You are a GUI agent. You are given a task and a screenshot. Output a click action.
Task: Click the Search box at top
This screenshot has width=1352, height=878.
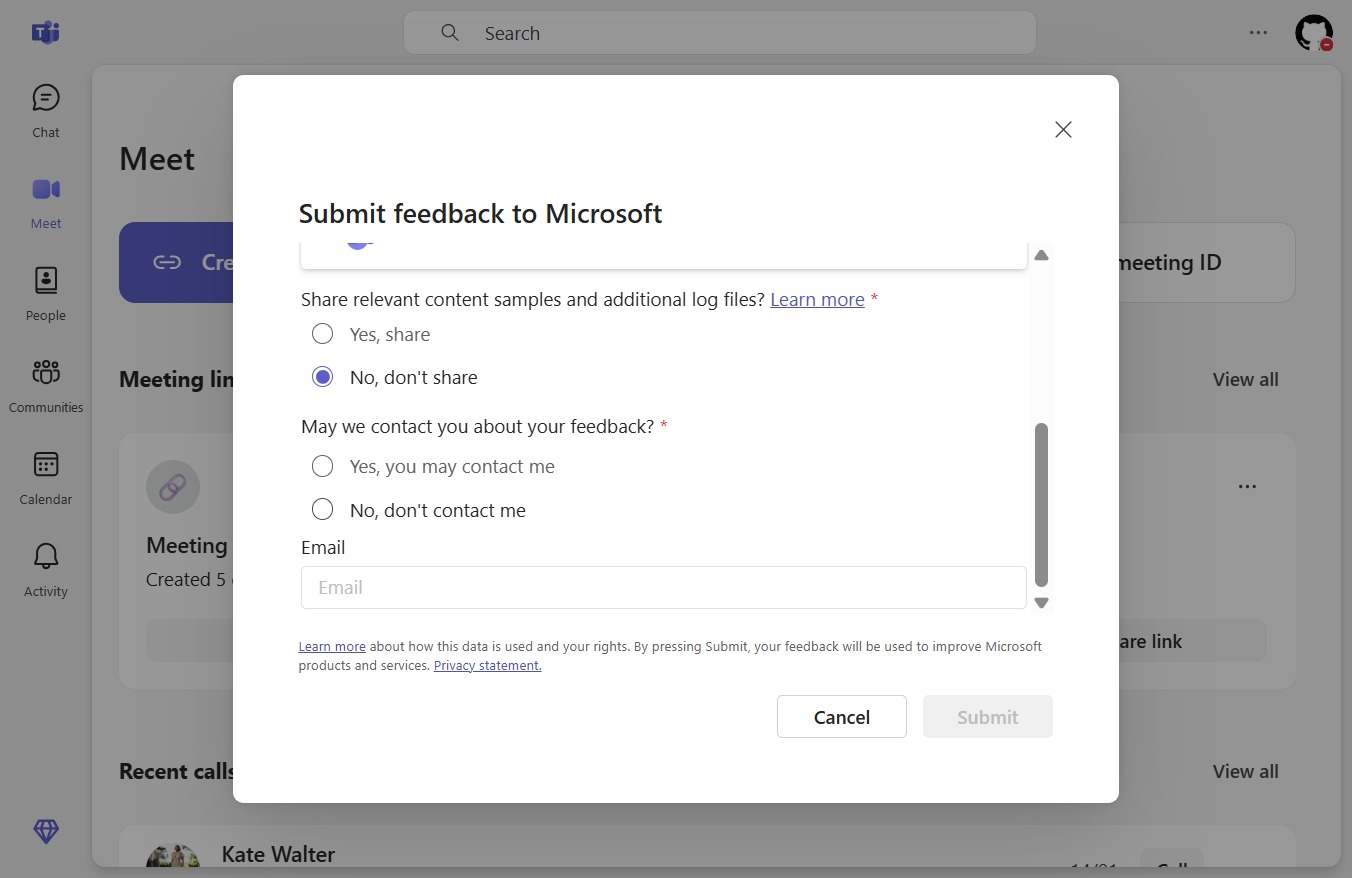(x=720, y=33)
